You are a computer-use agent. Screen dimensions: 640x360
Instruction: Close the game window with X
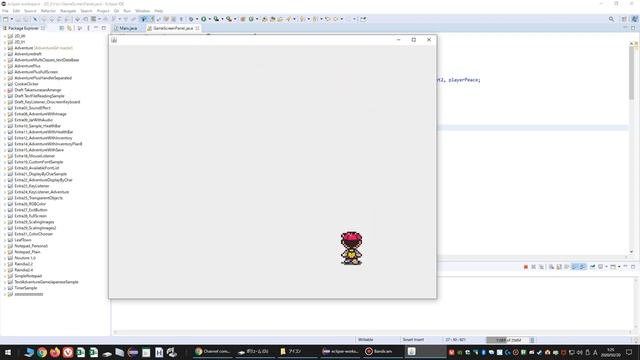pos(429,40)
